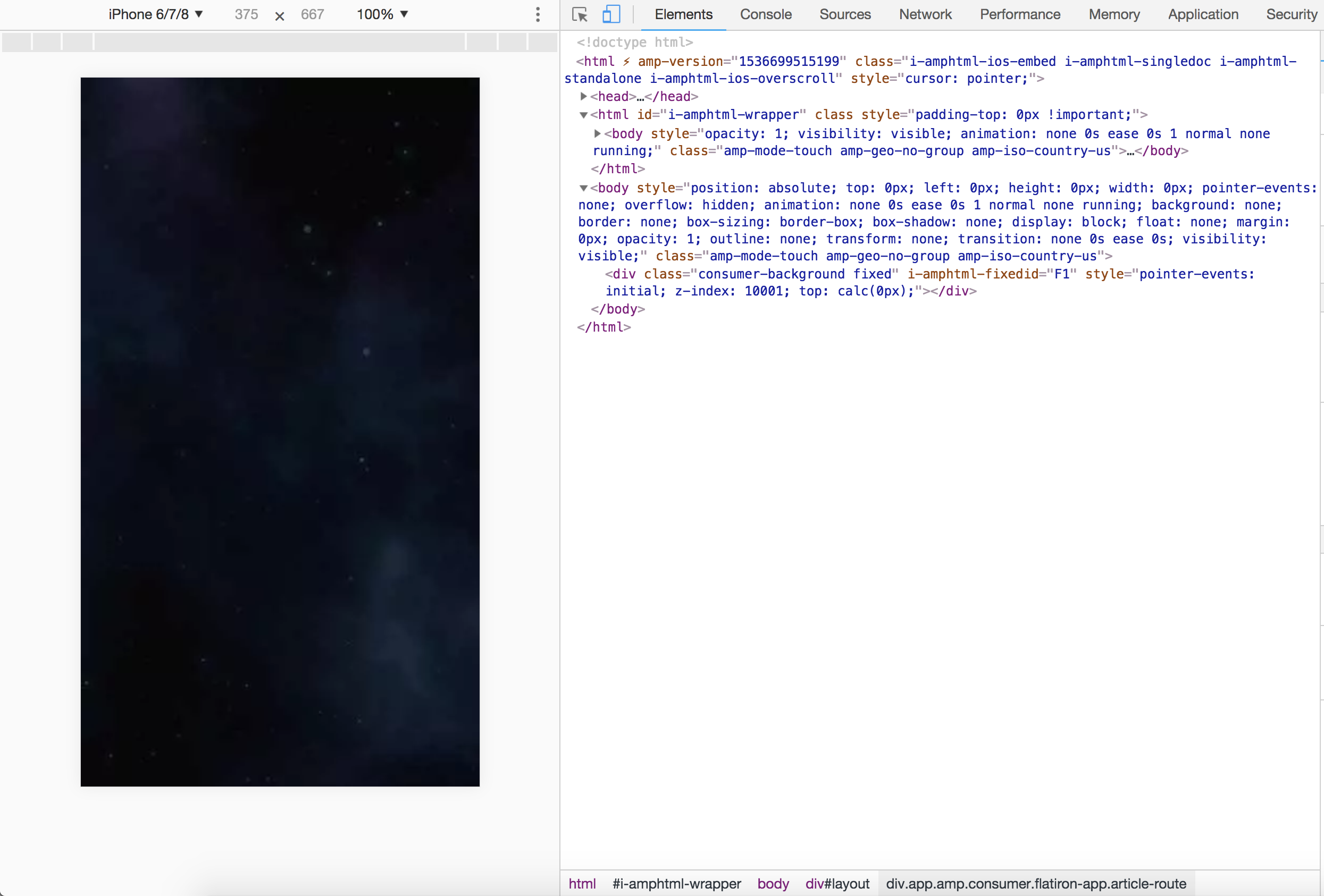
Task: Collapse the i-amphtml-wrapper html node
Action: point(583,115)
